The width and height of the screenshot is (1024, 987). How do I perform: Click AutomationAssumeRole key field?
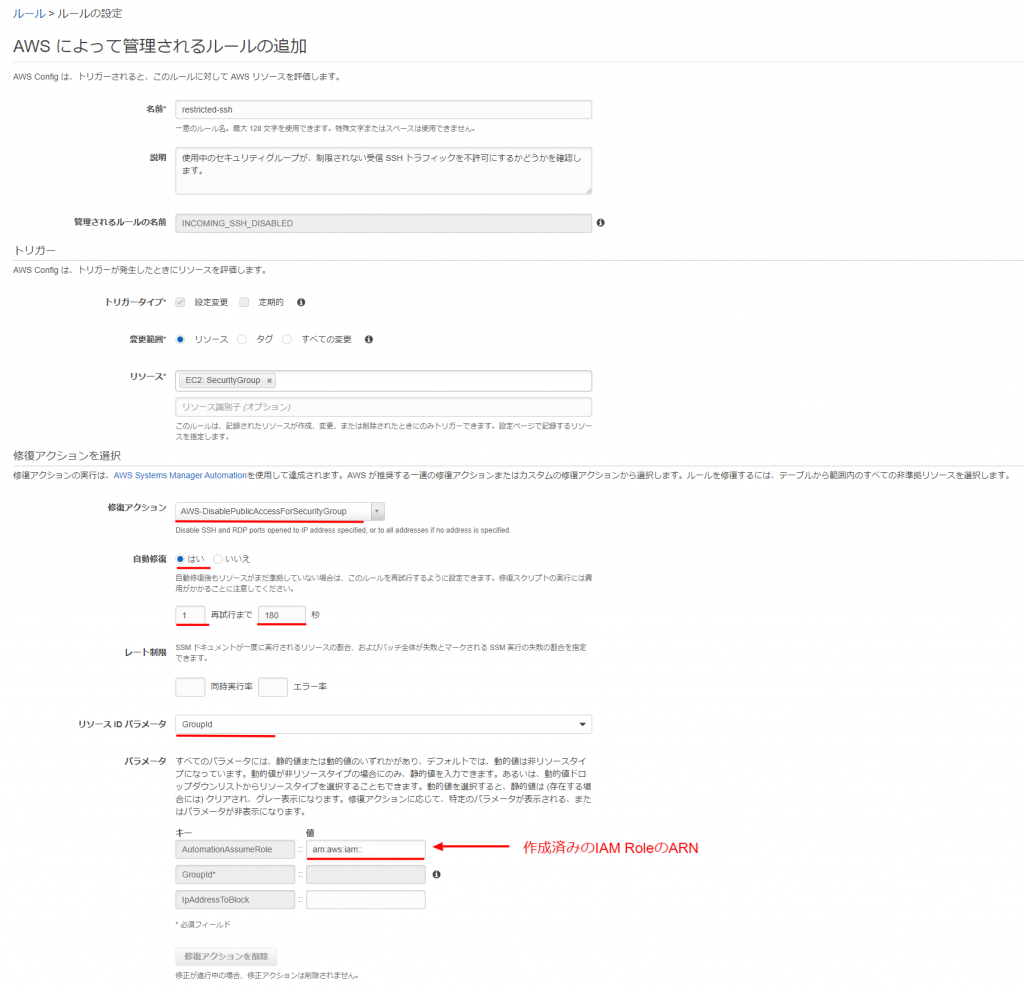click(235, 850)
